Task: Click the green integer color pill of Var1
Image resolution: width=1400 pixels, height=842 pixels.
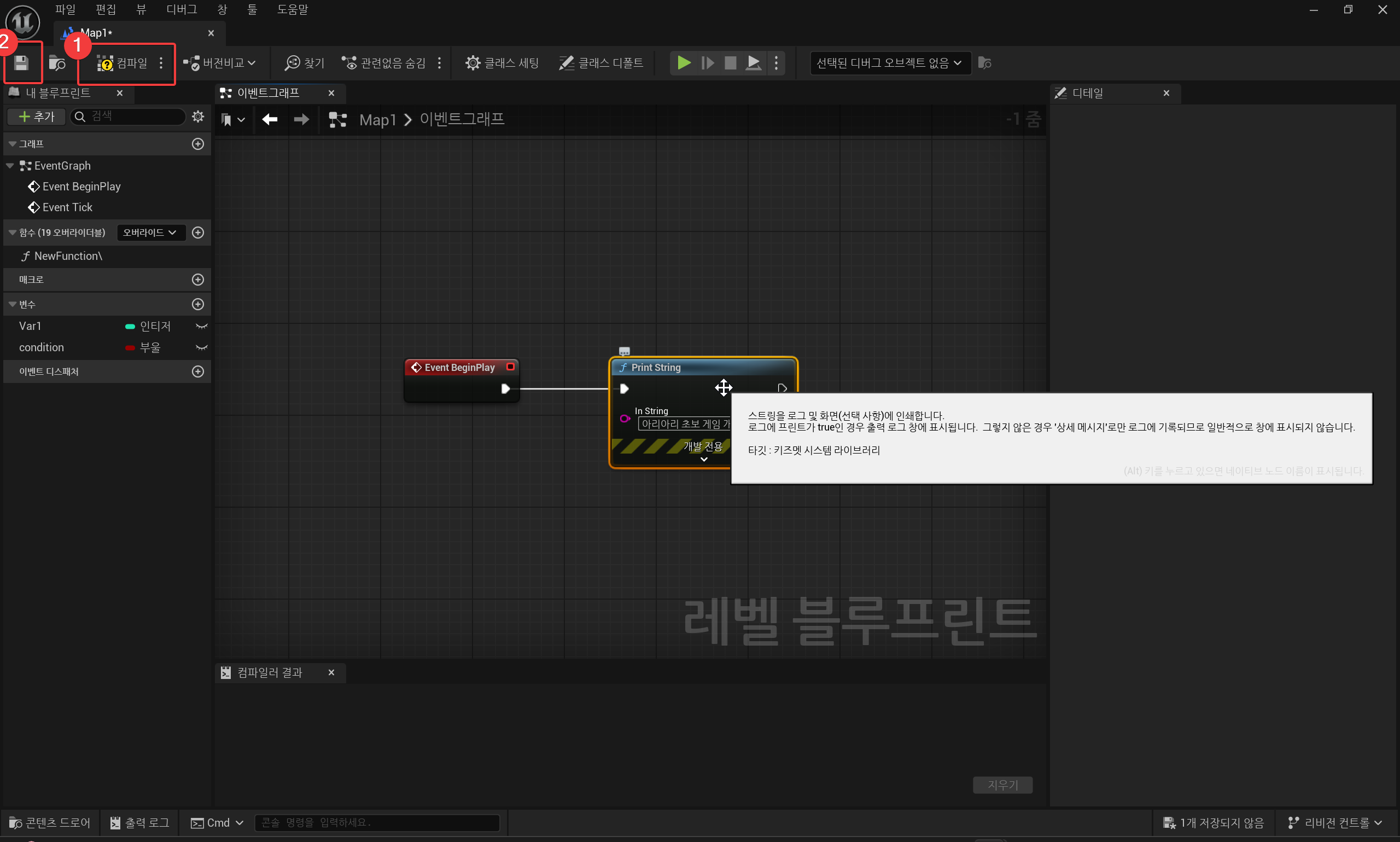Action: [x=130, y=326]
